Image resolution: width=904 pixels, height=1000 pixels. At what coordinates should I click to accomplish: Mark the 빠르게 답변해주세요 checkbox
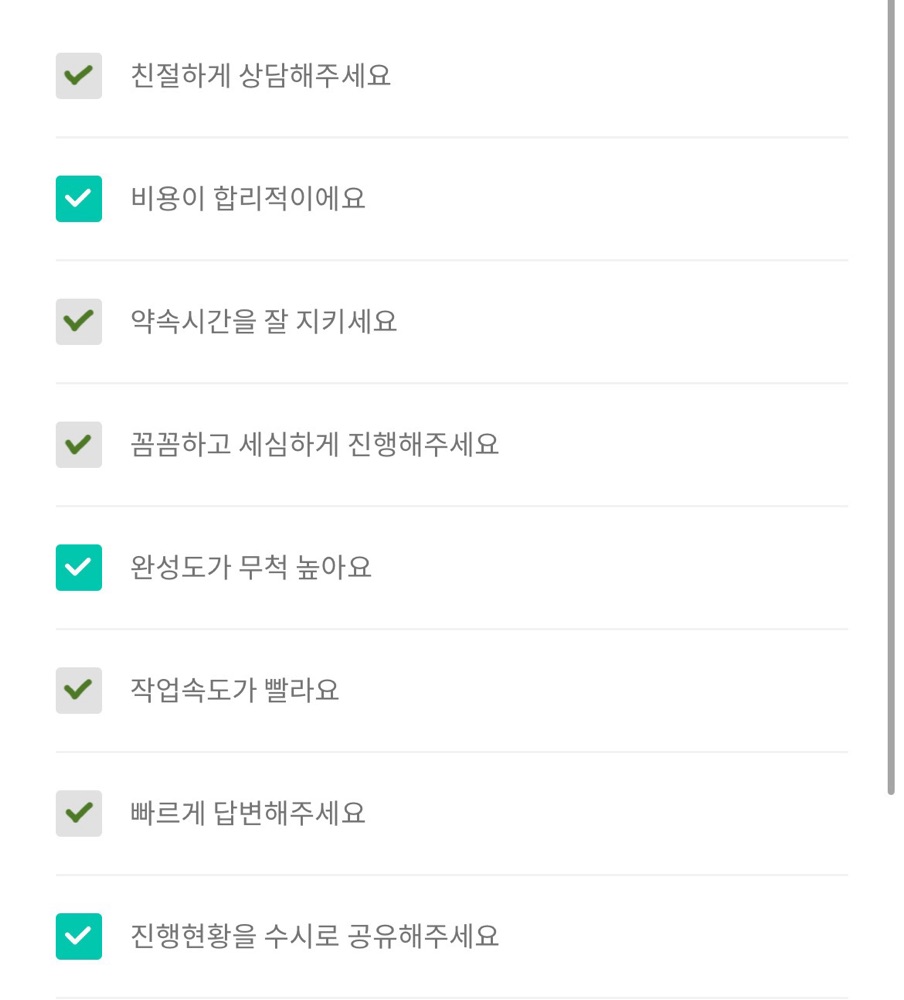tap(78, 813)
